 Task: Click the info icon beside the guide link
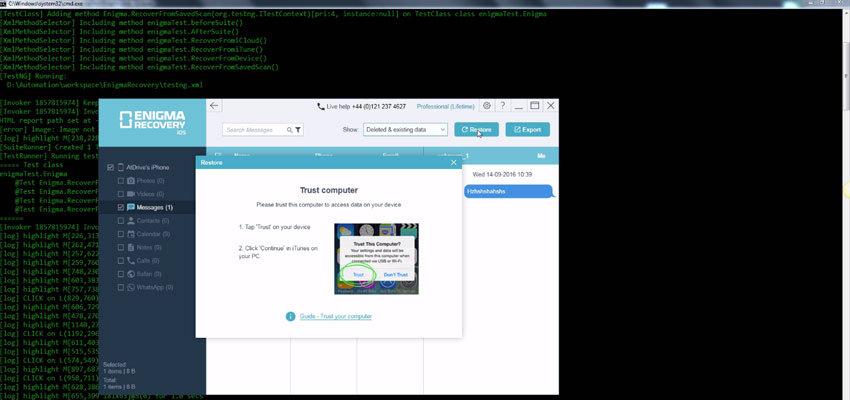tap(291, 316)
